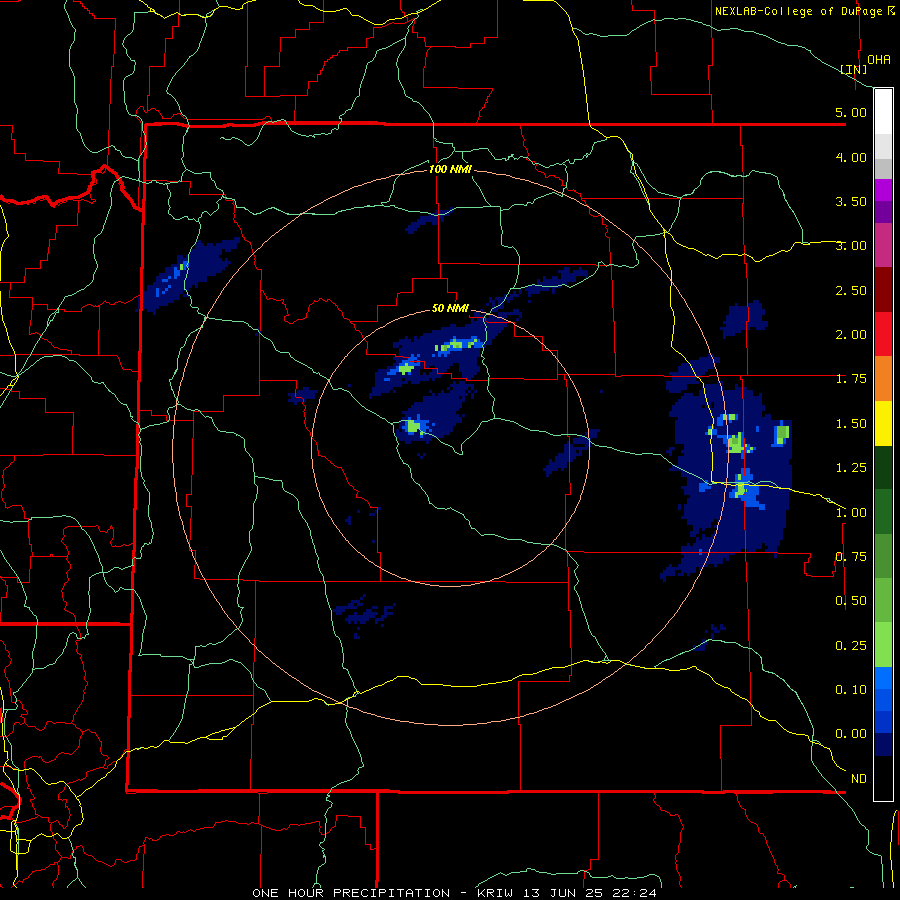The width and height of the screenshot is (900, 900).
Task: Select the 1.00 legend value
Action: click(851, 513)
